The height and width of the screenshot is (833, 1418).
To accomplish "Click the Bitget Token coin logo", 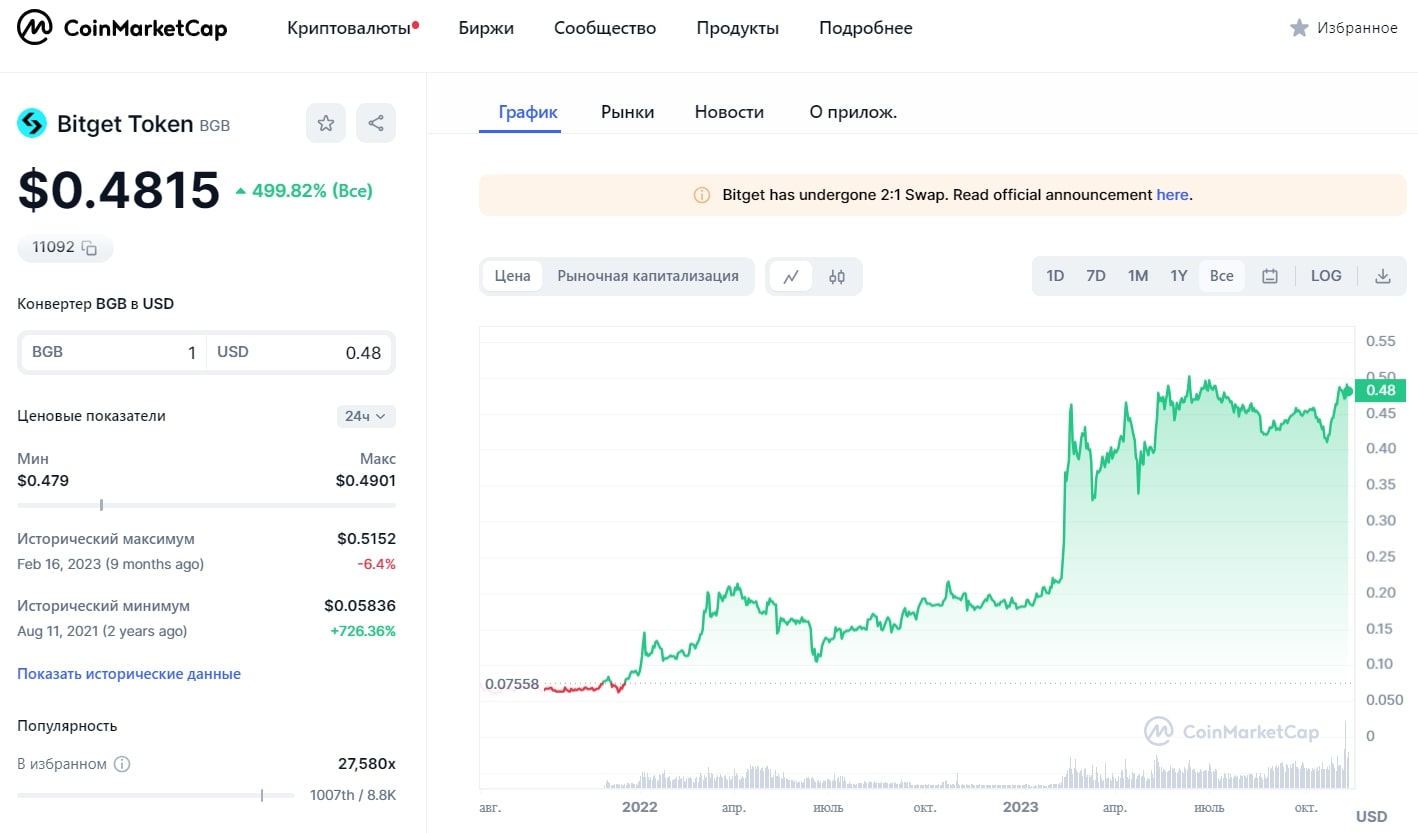I will [32, 123].
